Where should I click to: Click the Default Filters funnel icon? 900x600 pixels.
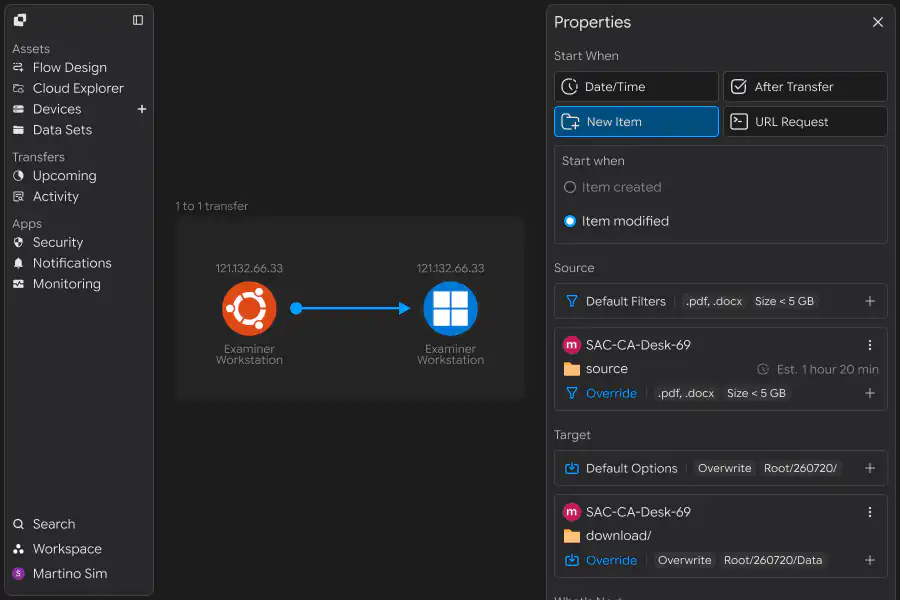tap(572, 301)
